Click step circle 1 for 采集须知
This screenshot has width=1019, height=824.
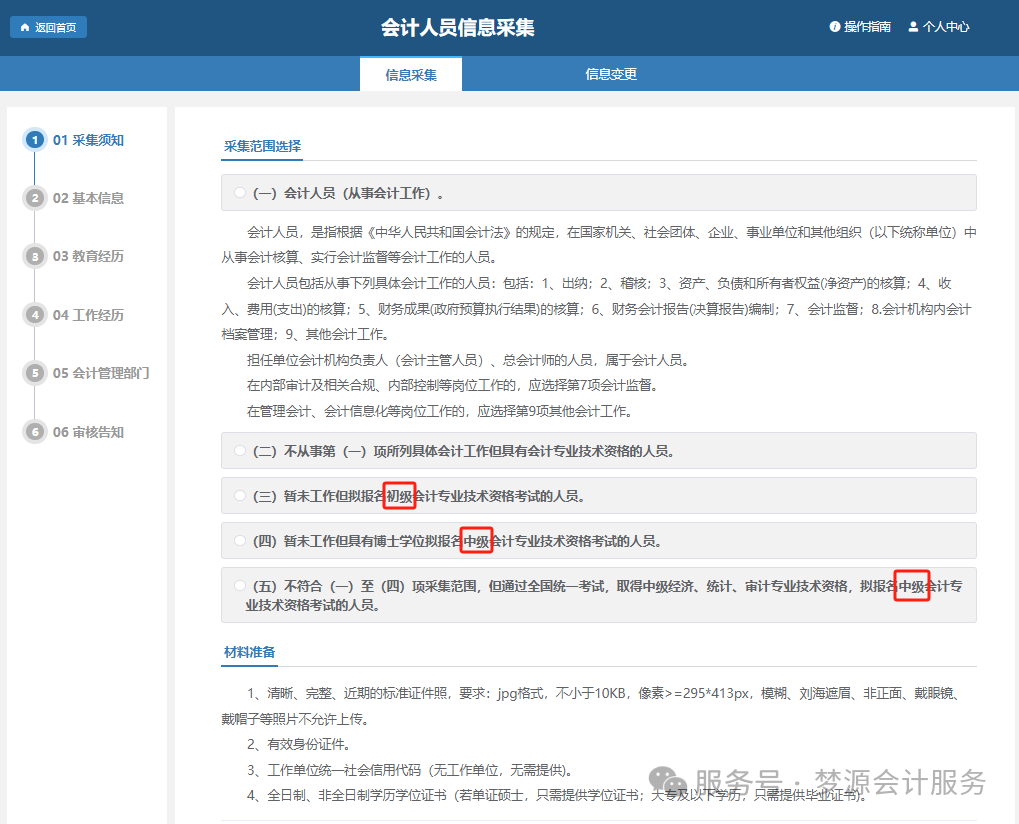coord(33,140)
